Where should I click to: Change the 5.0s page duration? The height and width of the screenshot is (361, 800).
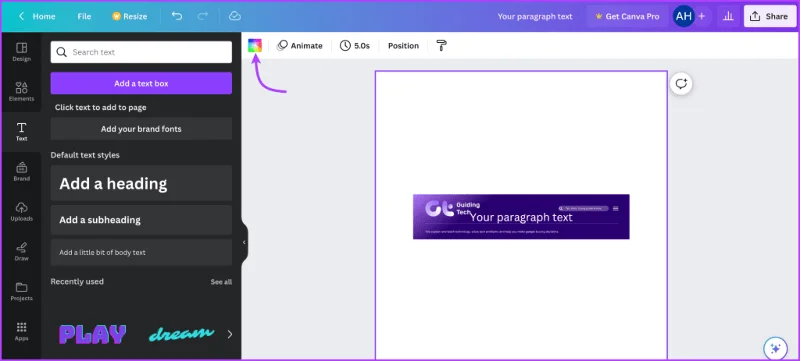tap(355, 45)
